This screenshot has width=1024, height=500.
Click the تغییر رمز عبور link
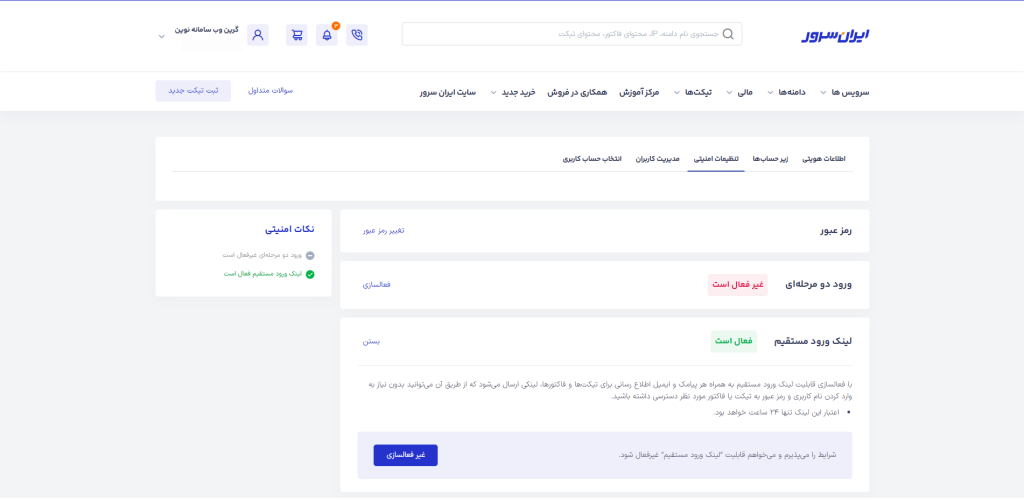[x=383, y=231]
